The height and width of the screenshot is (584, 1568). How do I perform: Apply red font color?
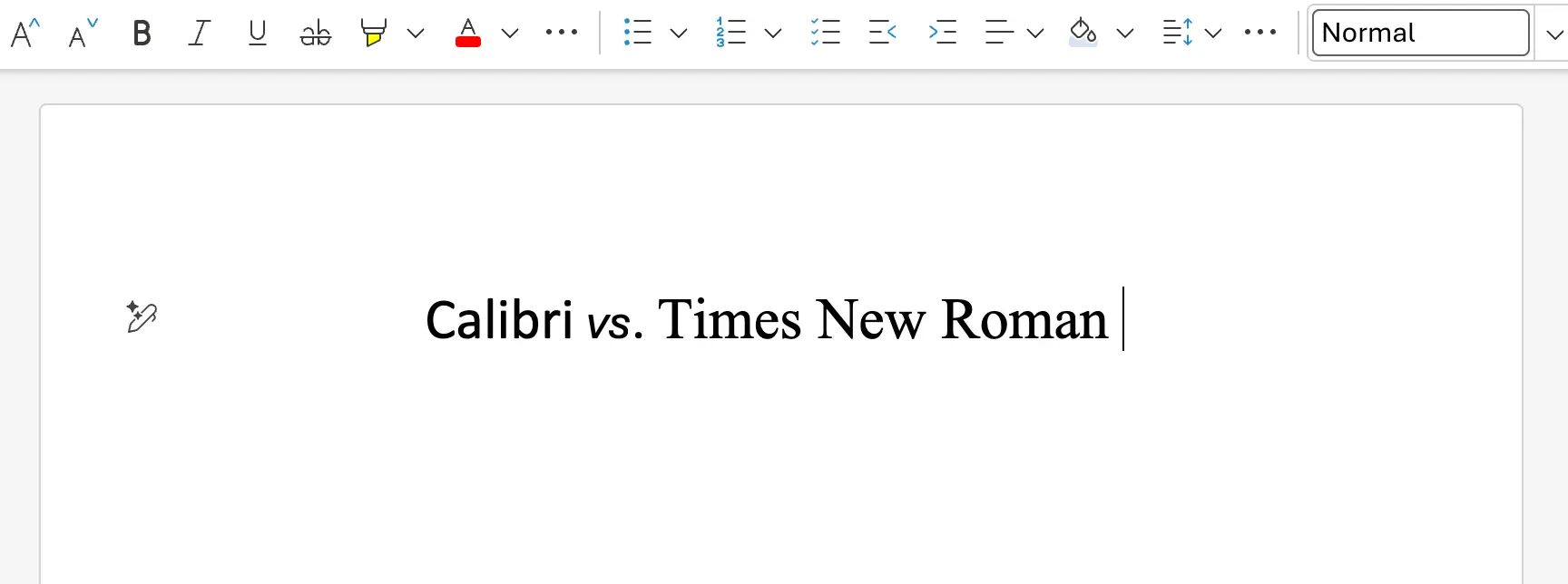(x=468, y=34)
